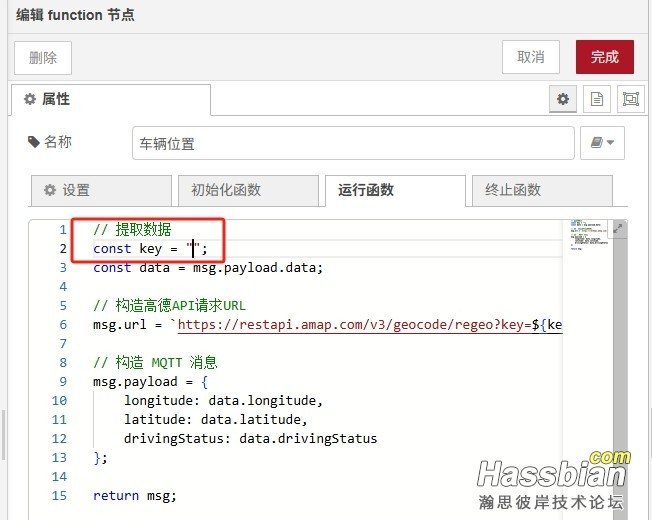Click the 删除 delete button
This screenshot has height=520, width=652.
pos(43,58)
